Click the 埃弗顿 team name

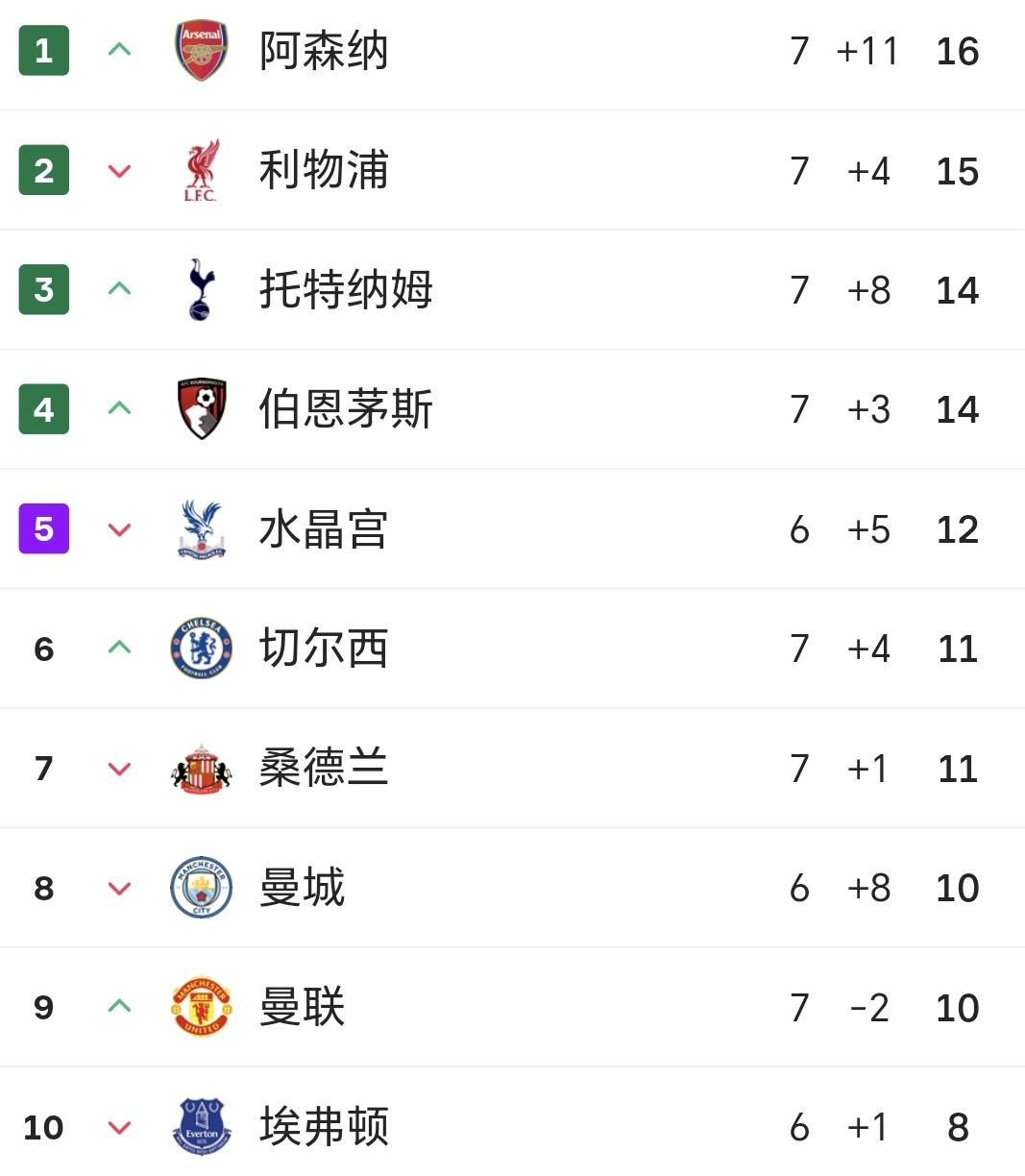(x=324, y=1127)
